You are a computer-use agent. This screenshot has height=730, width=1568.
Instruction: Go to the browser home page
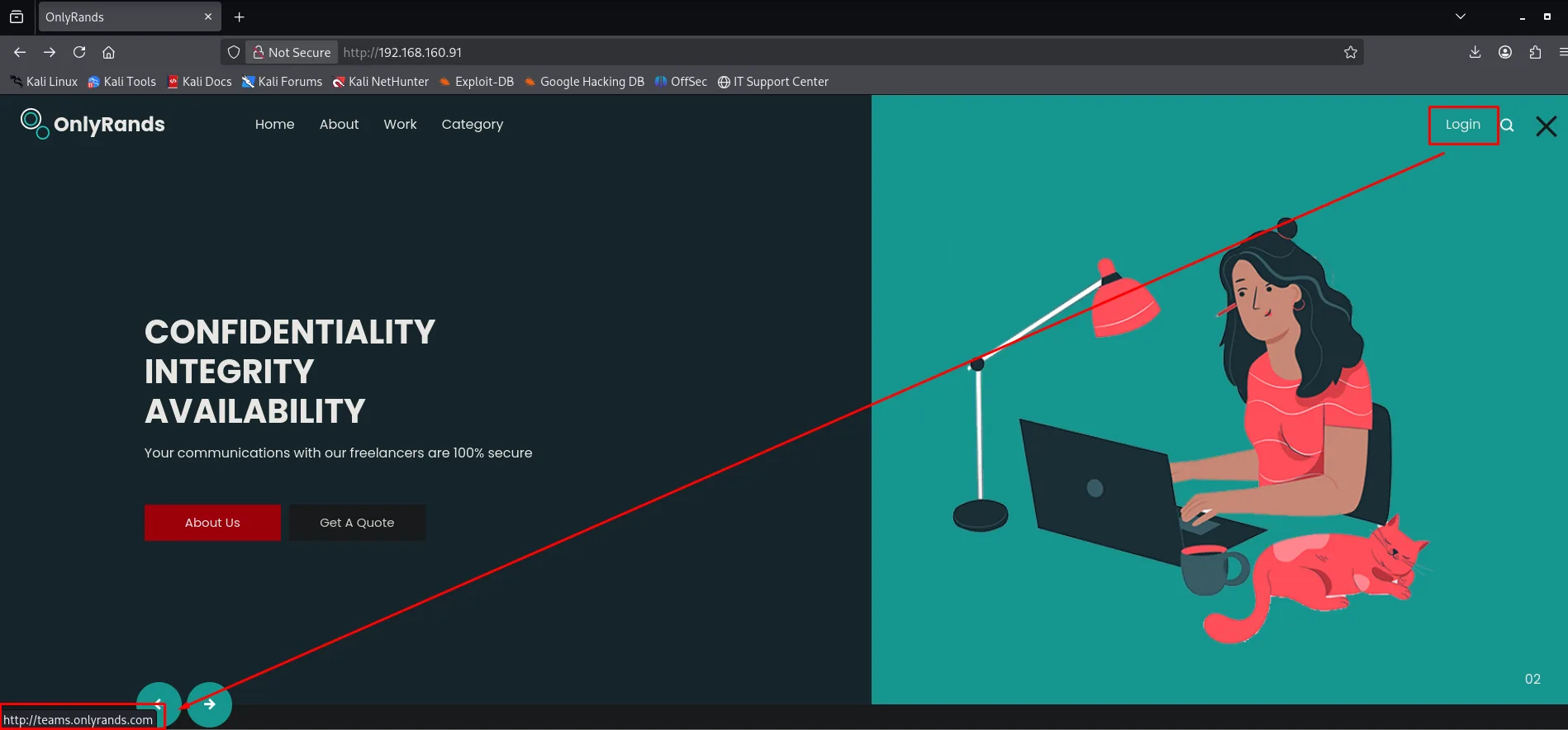[108, 52]
